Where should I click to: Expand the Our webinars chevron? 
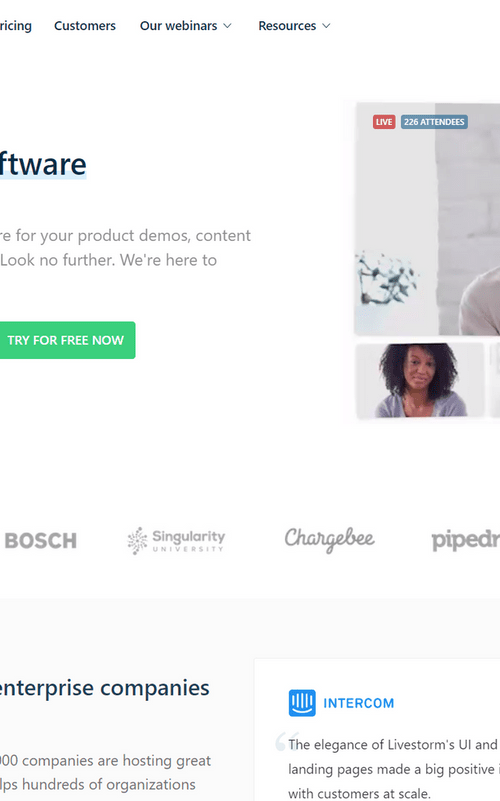pyautogui.click(x=227, y=26)
